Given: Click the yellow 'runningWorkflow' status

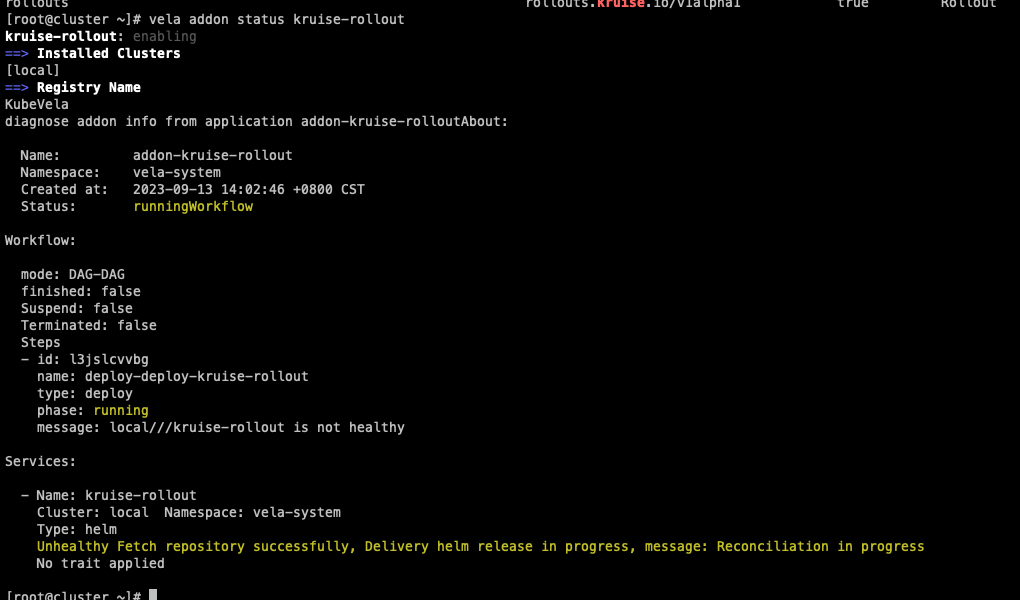Looking at the screenshot, I should point(193,207).
